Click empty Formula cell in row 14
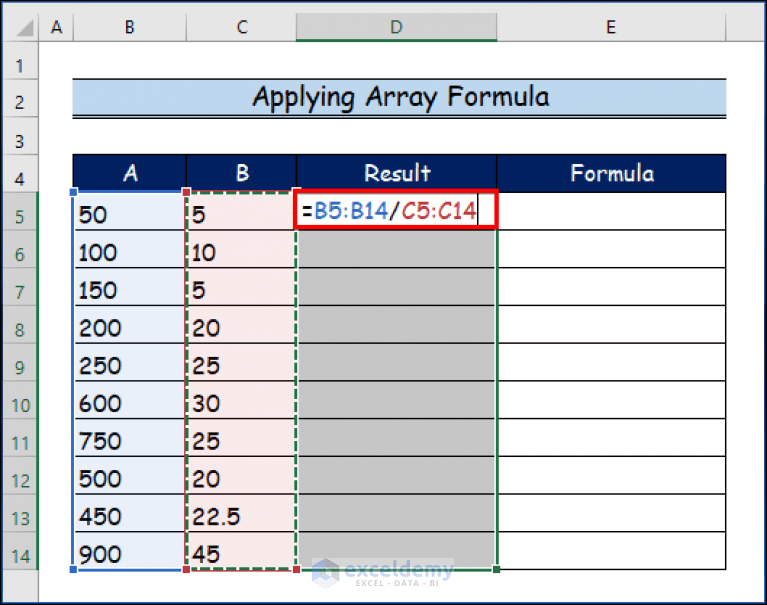 click(611, 551)
